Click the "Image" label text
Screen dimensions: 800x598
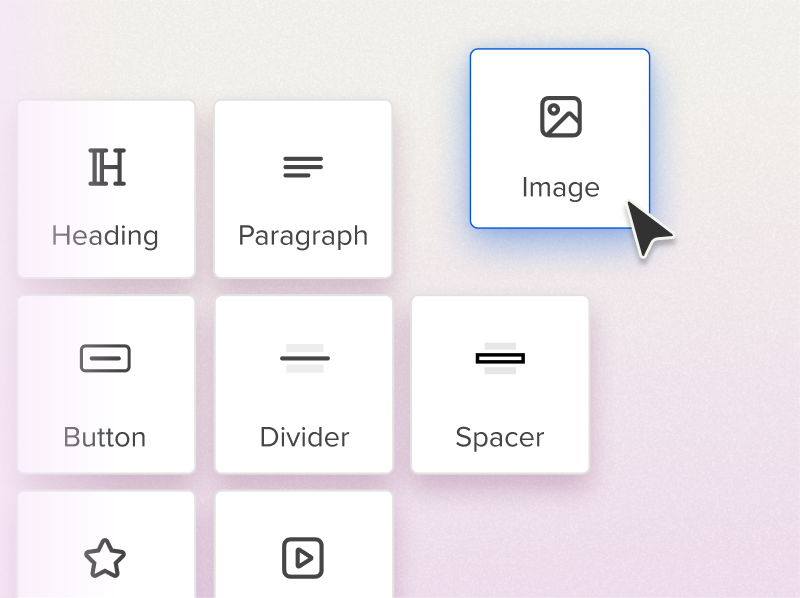(x=560, y=188)
